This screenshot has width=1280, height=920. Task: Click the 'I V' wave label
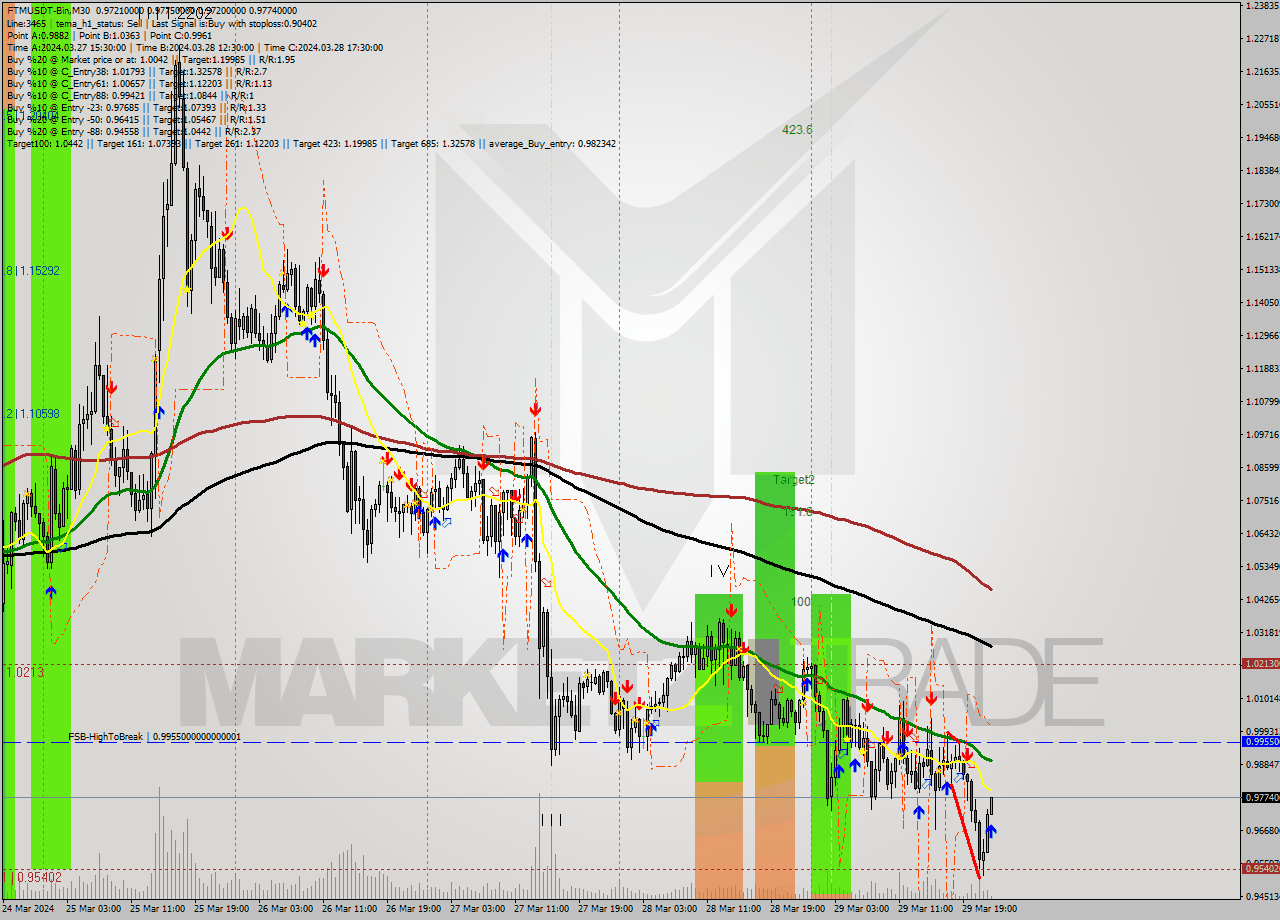coord(718,570)
